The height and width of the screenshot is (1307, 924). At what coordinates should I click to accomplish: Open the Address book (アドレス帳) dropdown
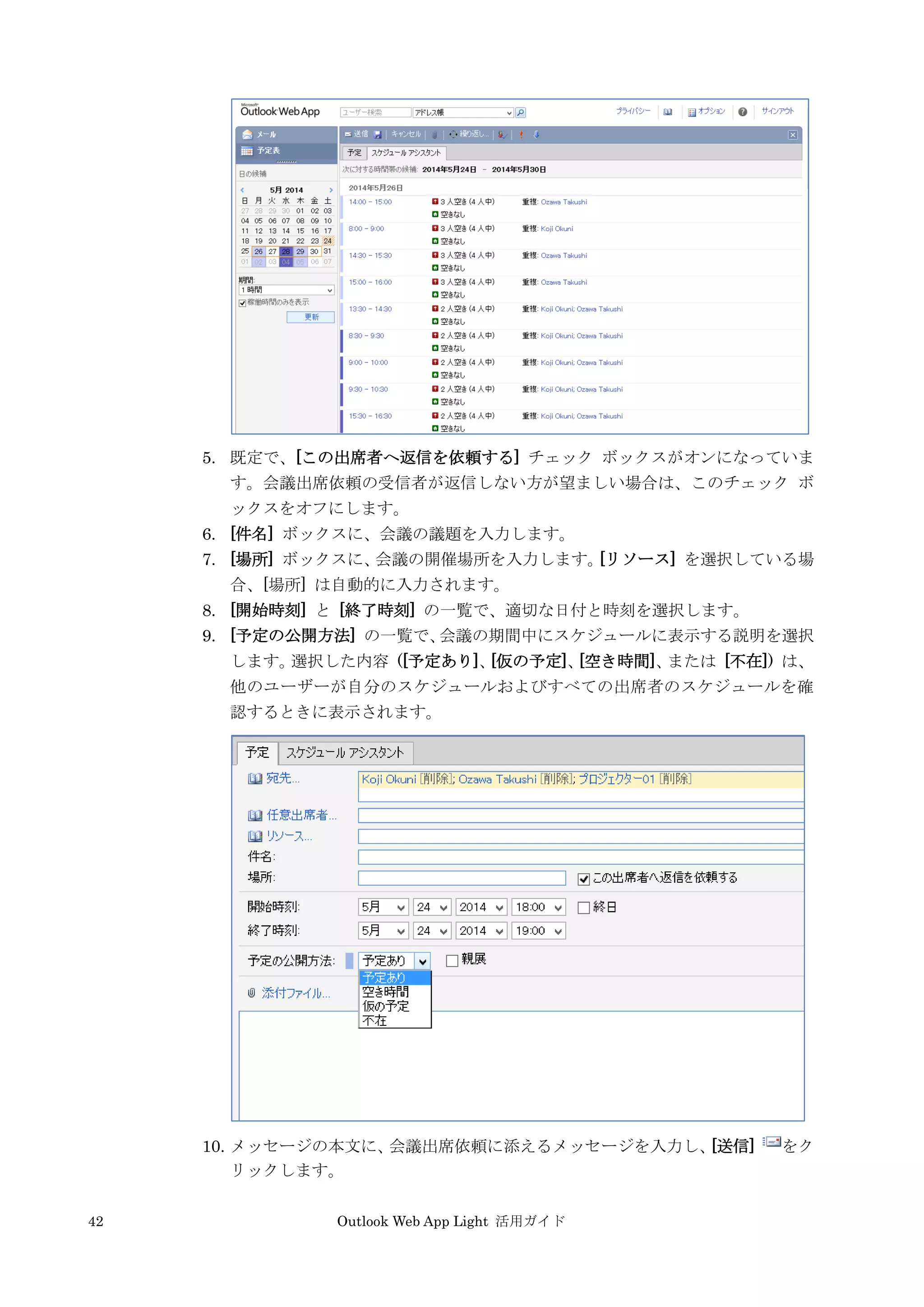click(463, 113)
